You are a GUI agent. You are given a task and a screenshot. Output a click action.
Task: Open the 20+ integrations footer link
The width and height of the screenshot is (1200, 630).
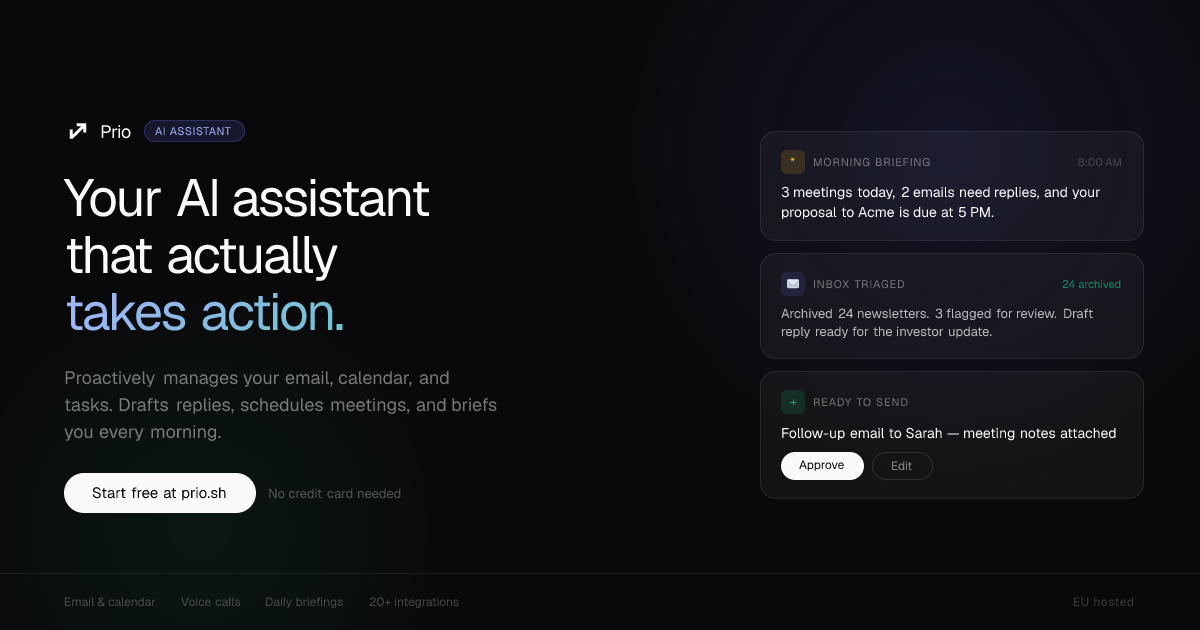coord(413,601)
